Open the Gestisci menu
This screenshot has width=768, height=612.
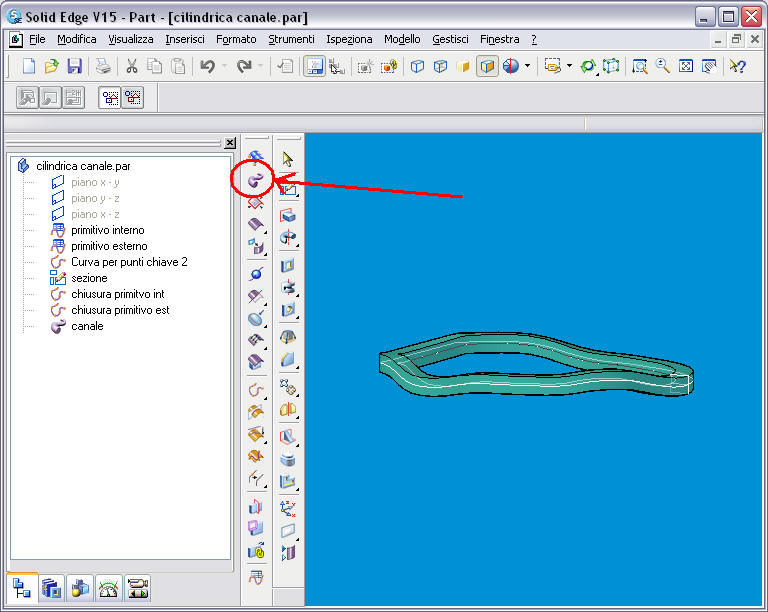[x=450, y=39]
